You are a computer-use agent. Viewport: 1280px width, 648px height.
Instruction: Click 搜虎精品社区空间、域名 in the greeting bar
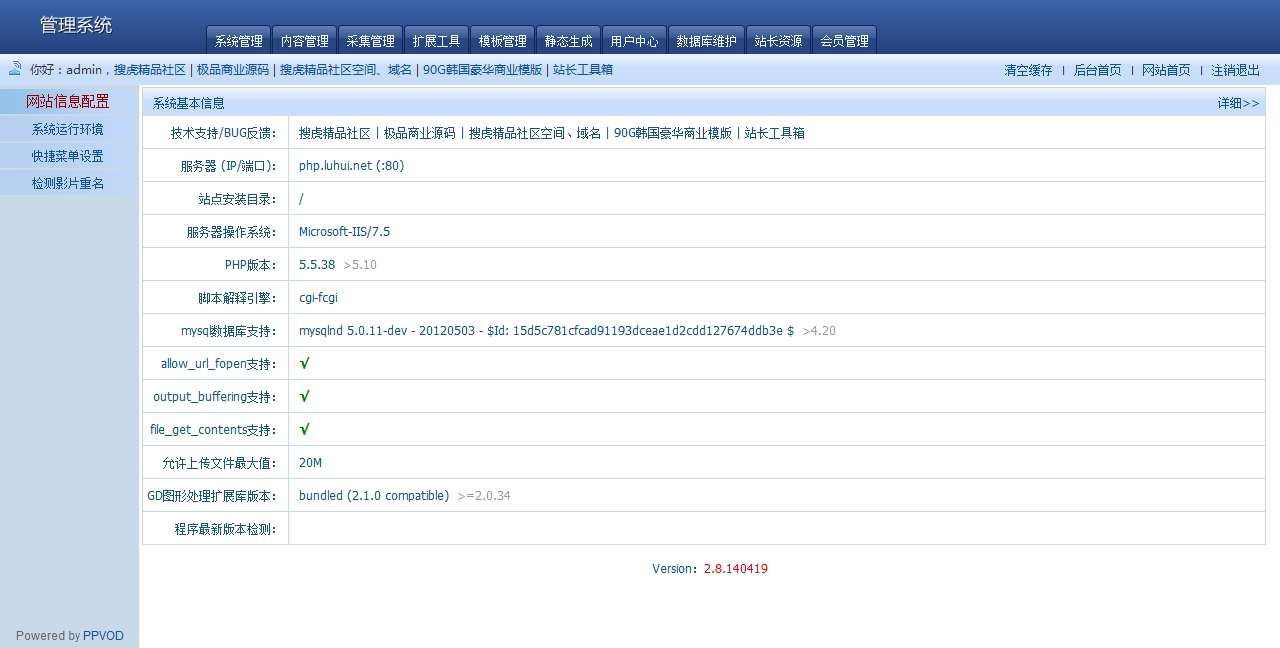coord(346,70)
